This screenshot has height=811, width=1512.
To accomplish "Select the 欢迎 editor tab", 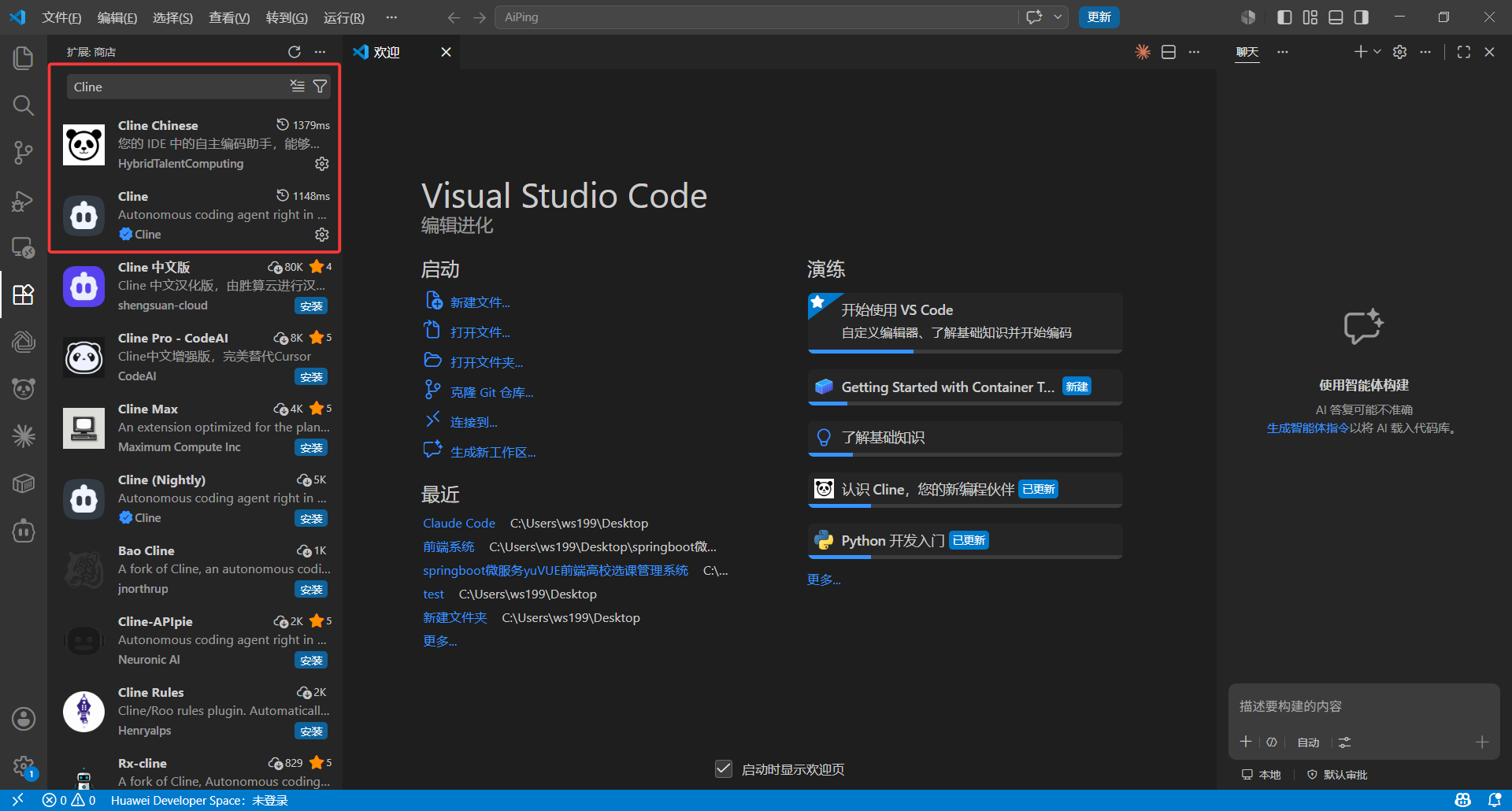I will pos(387,52).
